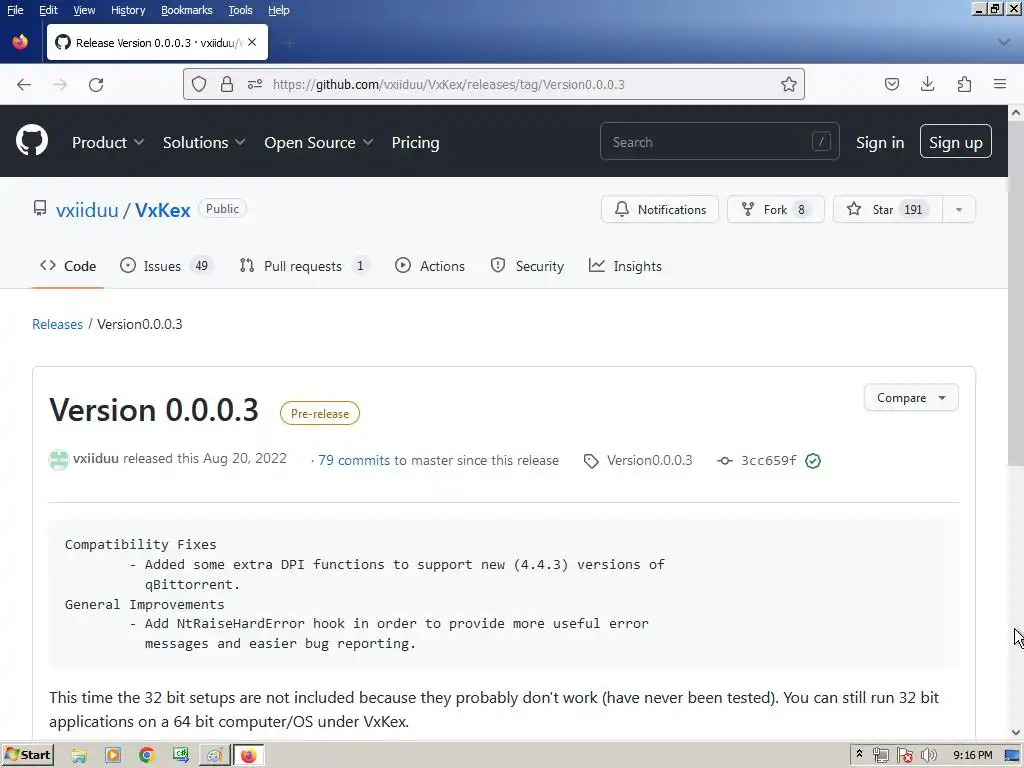Open the Issues tab
This screenshot has width=1024, height=768.
[x=167, y=266]
